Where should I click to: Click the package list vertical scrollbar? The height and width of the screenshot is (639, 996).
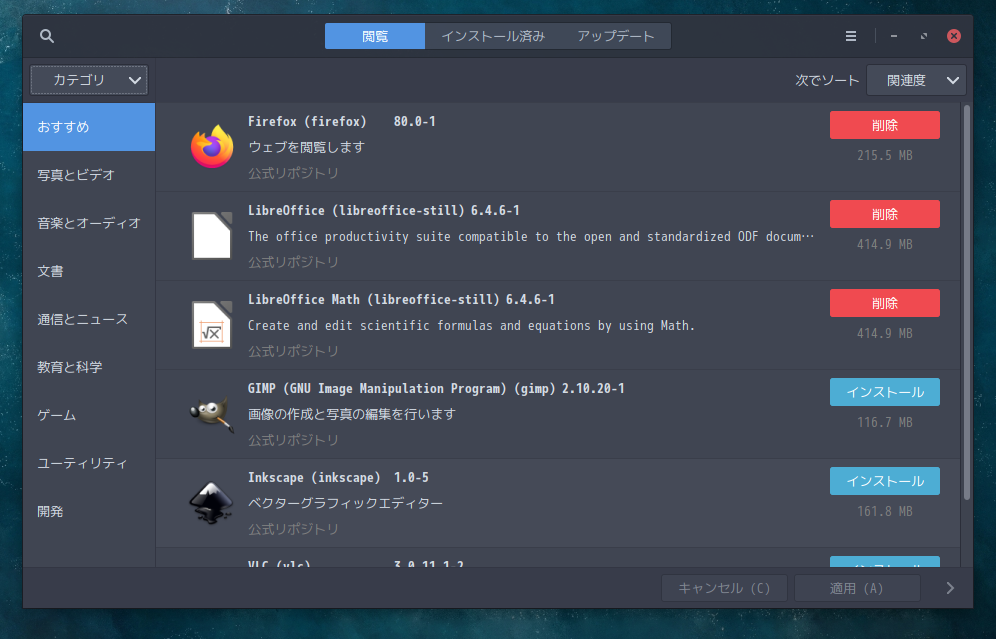click(967, 302)
